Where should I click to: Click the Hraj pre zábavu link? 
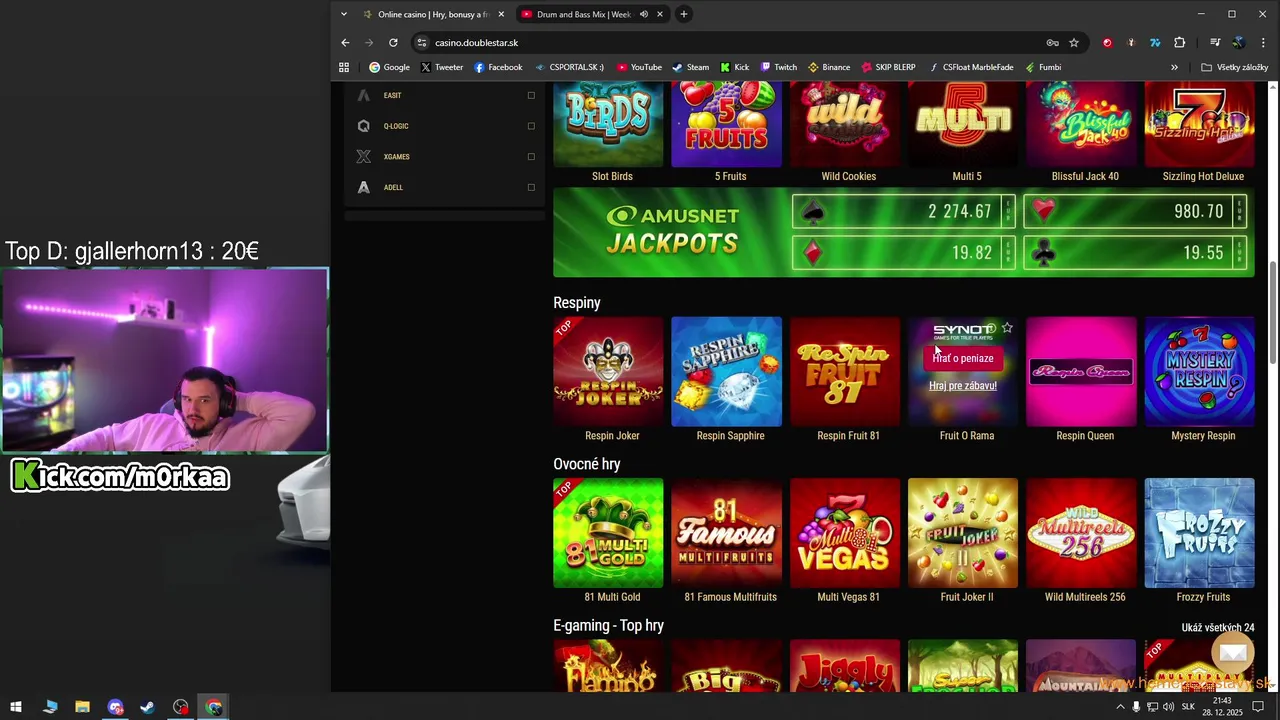pyautogui.click(x=963, y=385)
